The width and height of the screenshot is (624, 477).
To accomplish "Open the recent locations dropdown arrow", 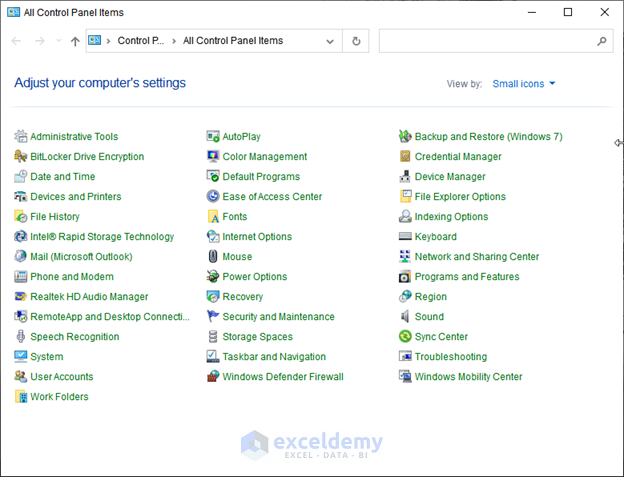I will pyautogui.click(x=58, y=41).
